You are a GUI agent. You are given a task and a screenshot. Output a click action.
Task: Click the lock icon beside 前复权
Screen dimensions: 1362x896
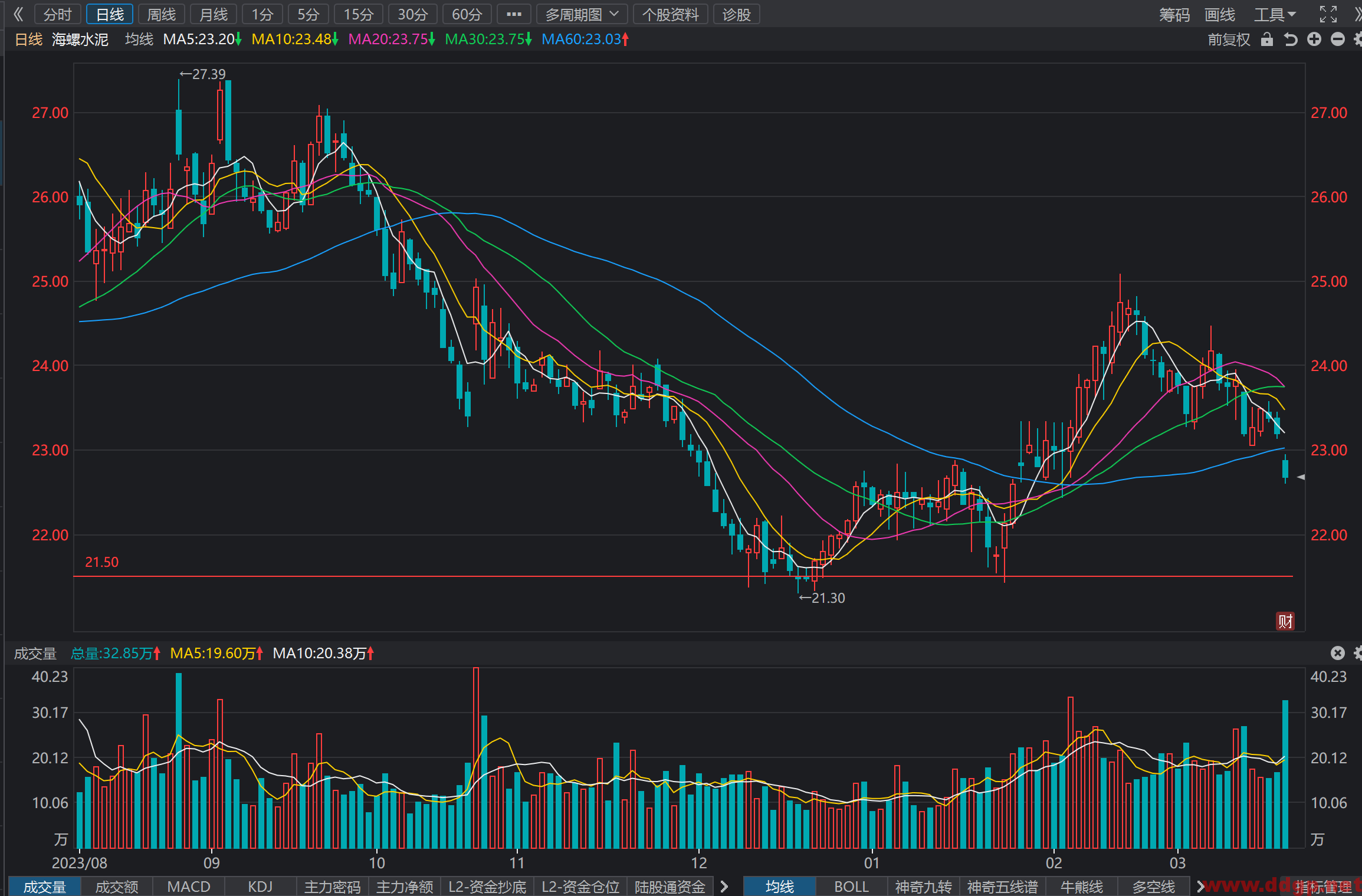[x=1266, y=40]
